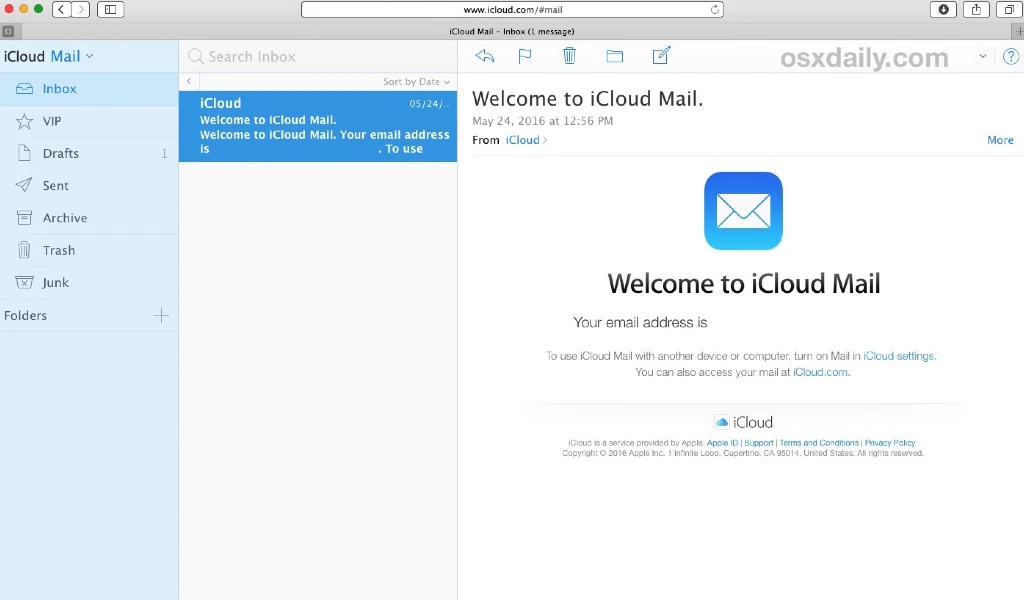The image size is (1024, 600).
Task: Click the Search Inbox field
Action: pos(318,56)
